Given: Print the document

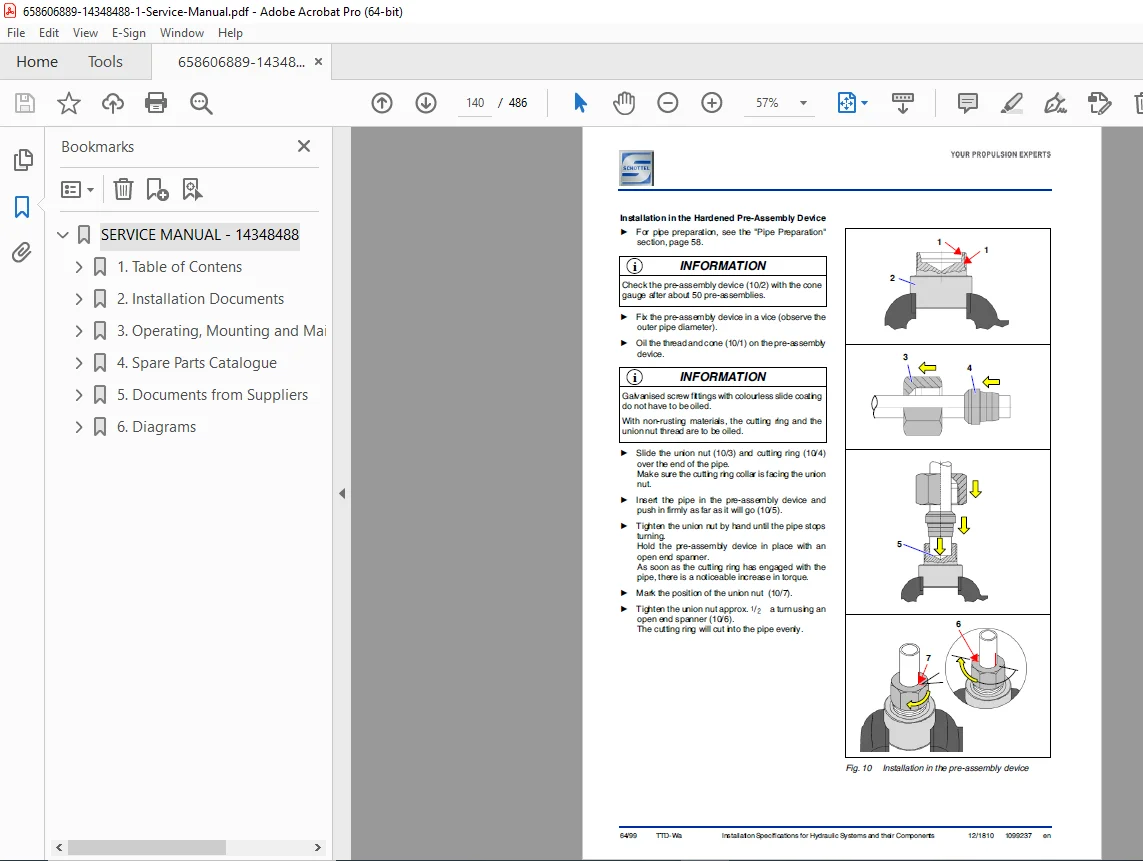Looking at the screenshot, I should tap(156, 103).
